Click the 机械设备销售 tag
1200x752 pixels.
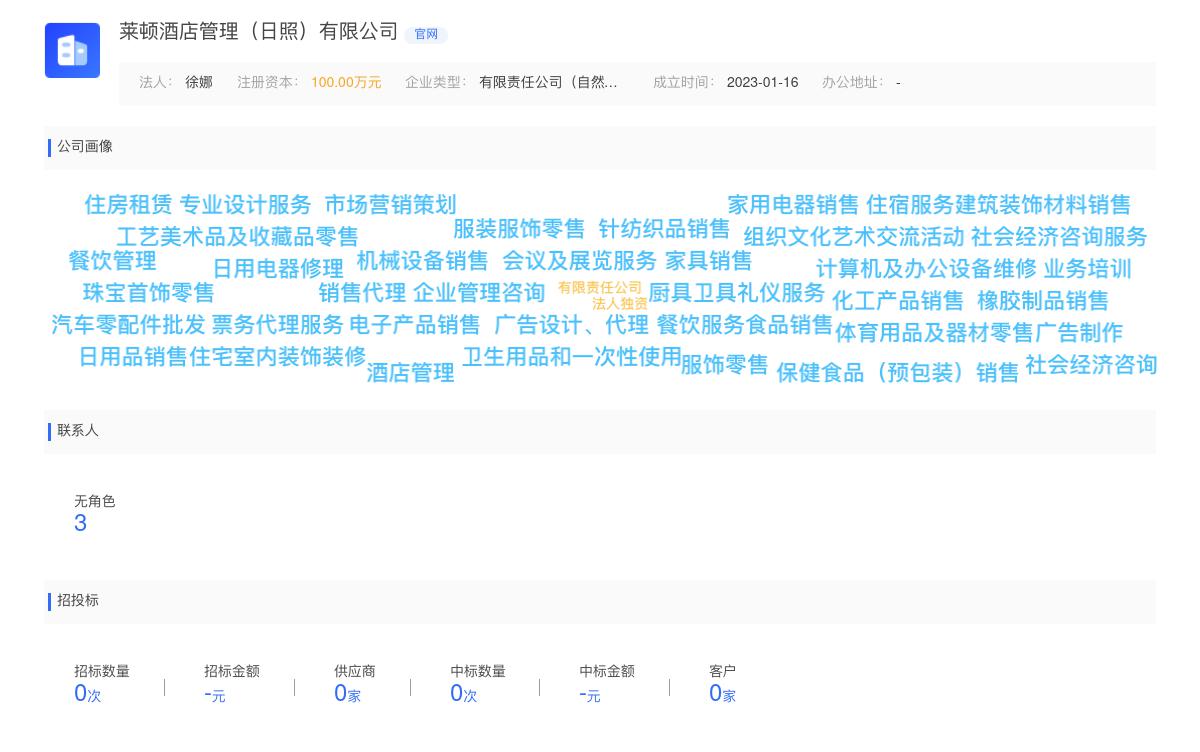(x=422, y=261)
